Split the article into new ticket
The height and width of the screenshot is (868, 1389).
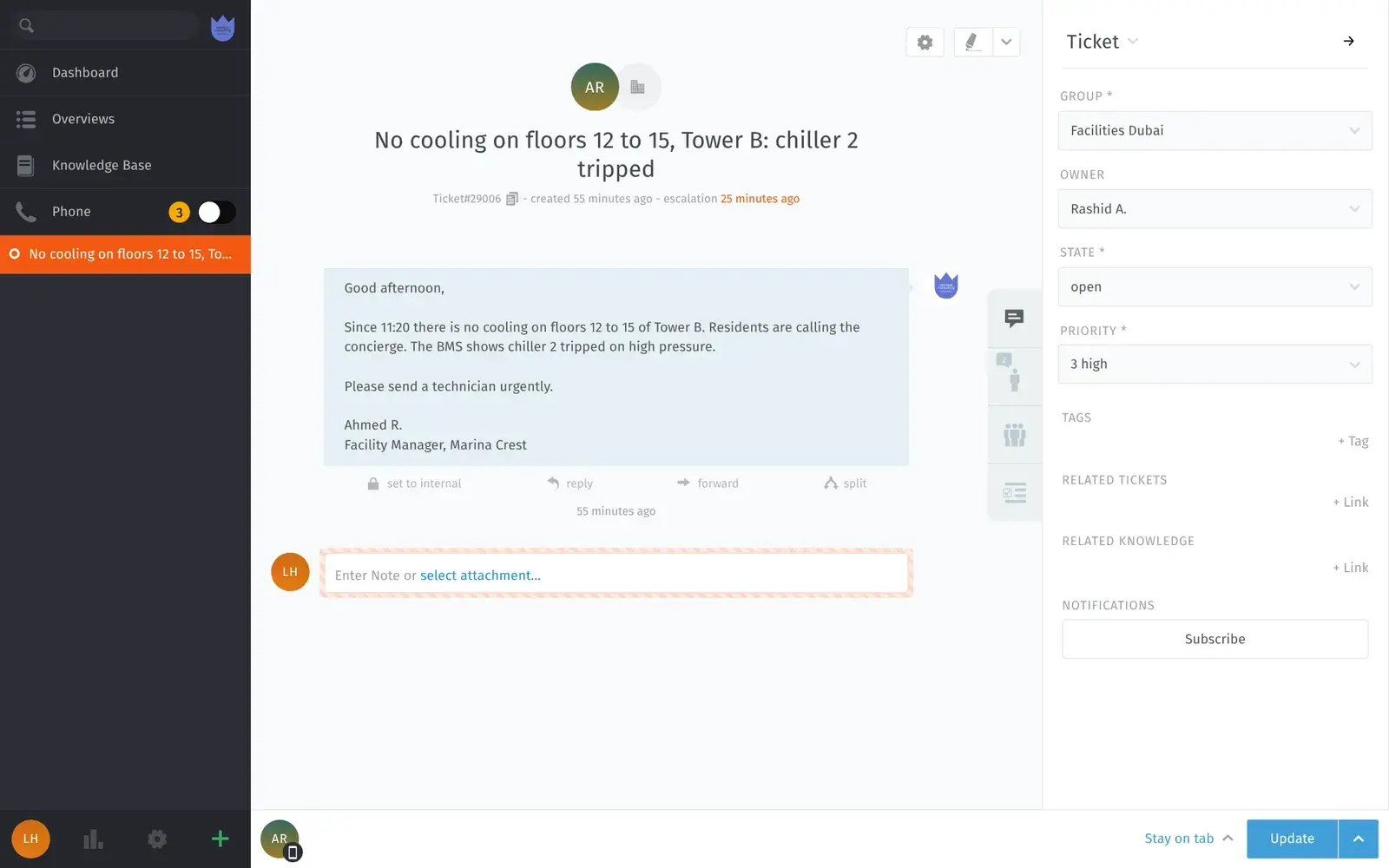pos(845,483)
